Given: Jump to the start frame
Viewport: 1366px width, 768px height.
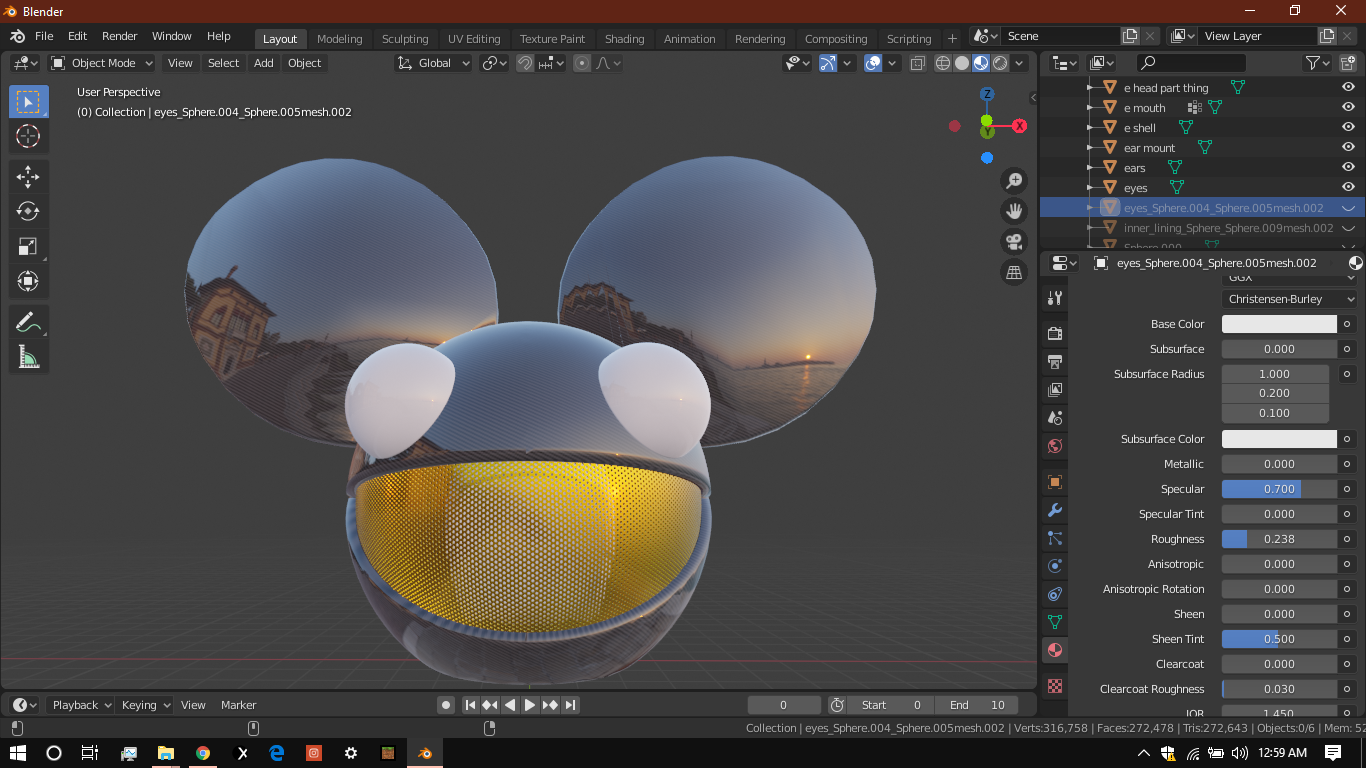Looking at the screenshot, I should click(x=470, y=705).
